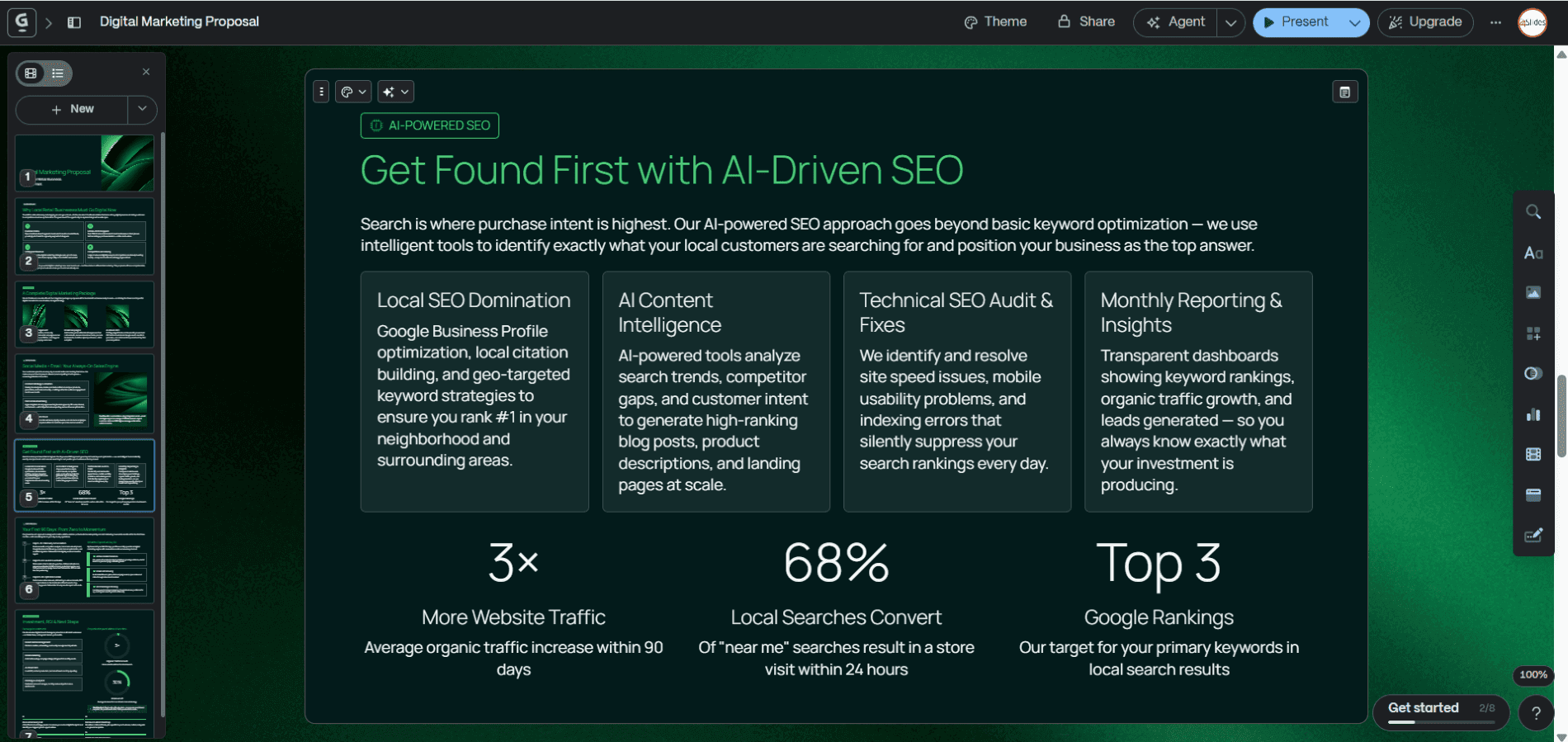Expand the Present options dropdown arrow
The image size is (1568, 742).
pyautogui.click(x=1354, y=22)
